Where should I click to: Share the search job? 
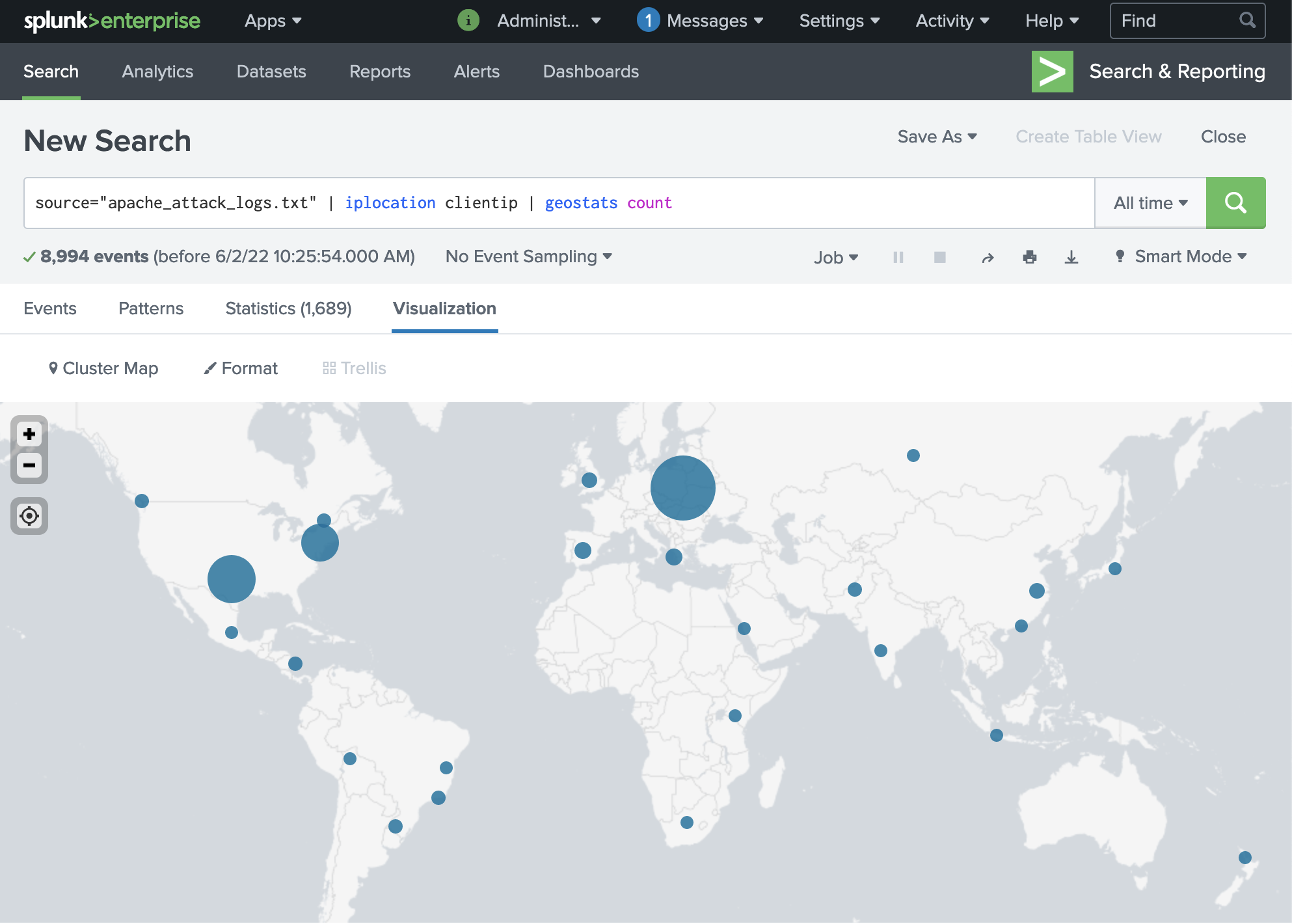(x=988, y=258)
